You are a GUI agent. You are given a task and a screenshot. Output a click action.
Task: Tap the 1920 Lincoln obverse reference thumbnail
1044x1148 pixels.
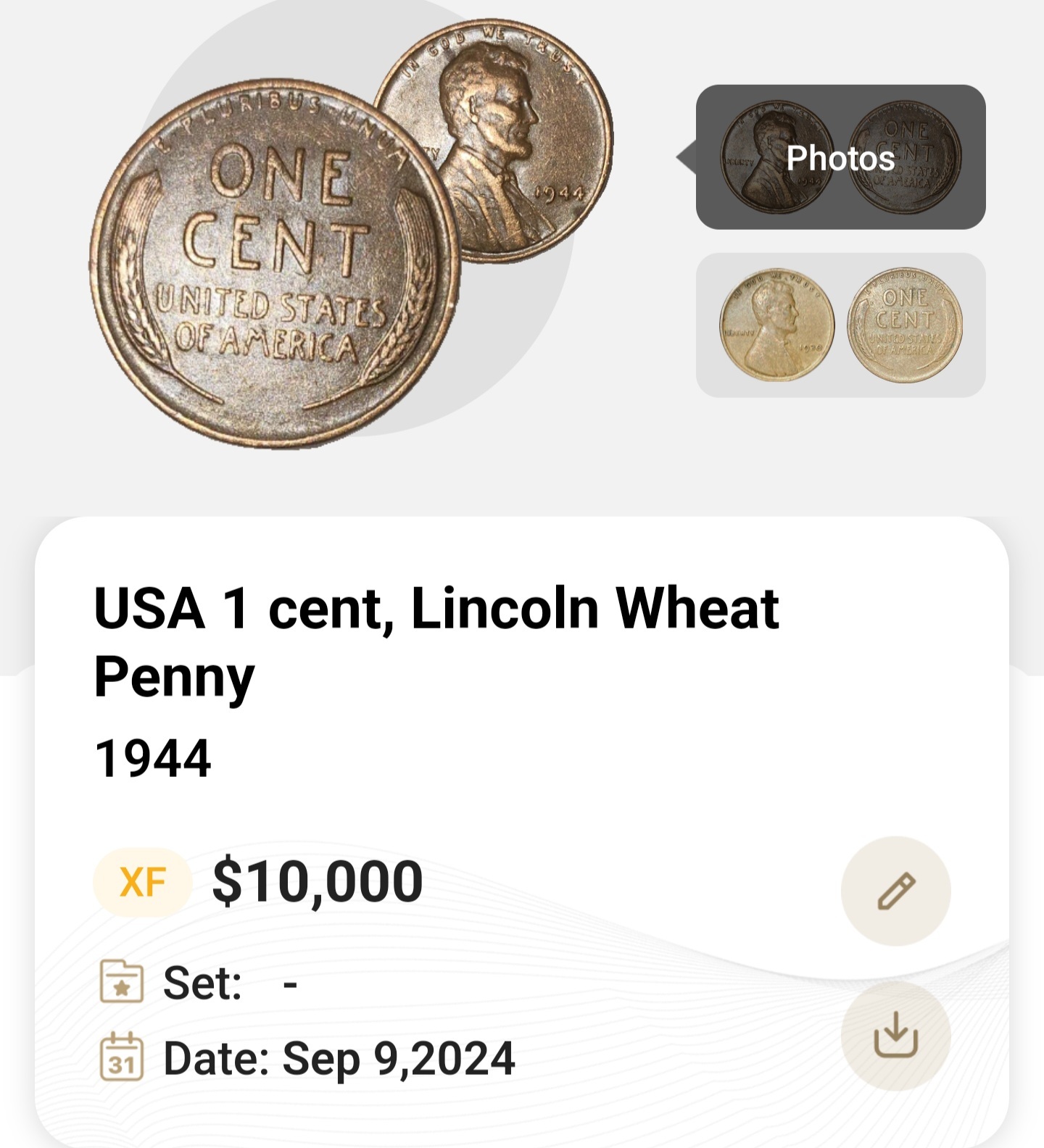pyautogui.click(x=777, y=325)
